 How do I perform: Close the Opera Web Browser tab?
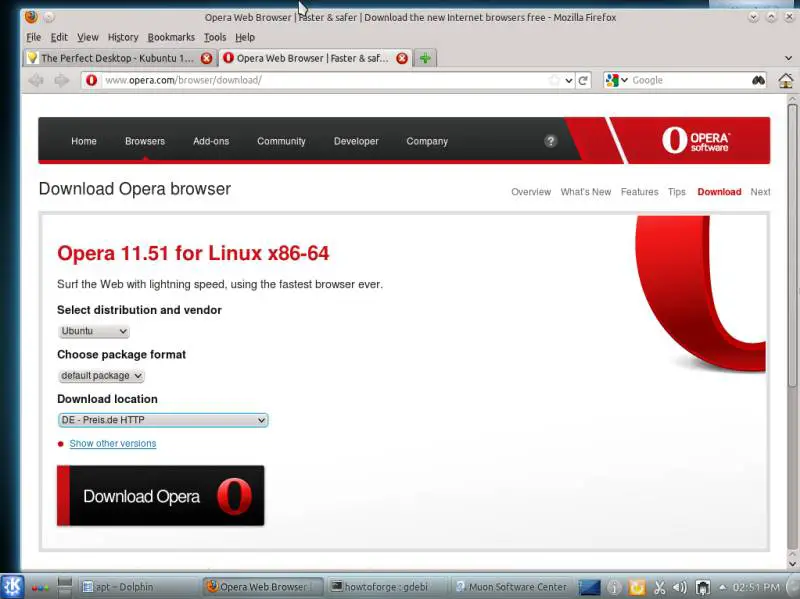coord(402,58)
